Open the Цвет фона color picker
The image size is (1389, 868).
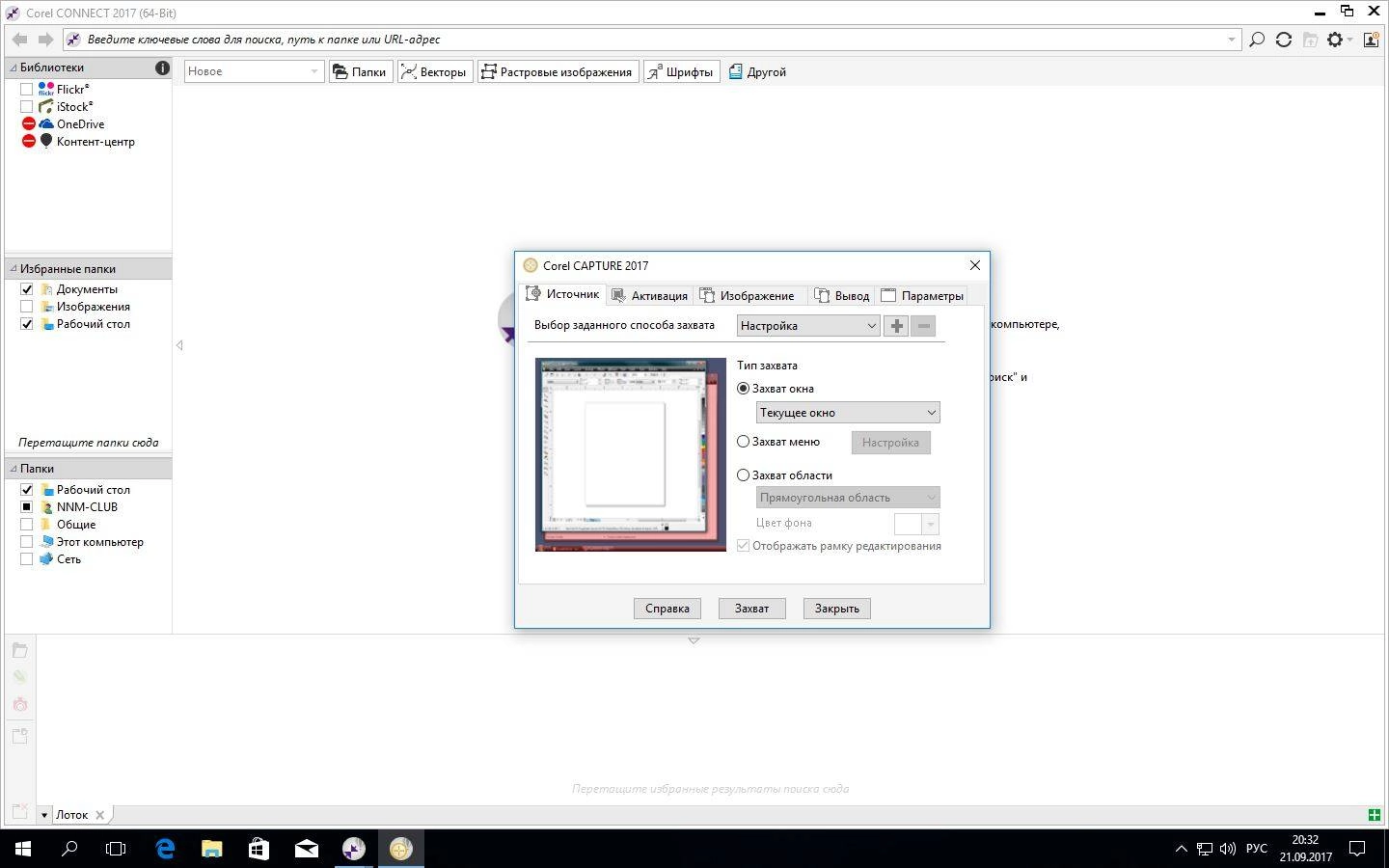[x=916, y=524]
